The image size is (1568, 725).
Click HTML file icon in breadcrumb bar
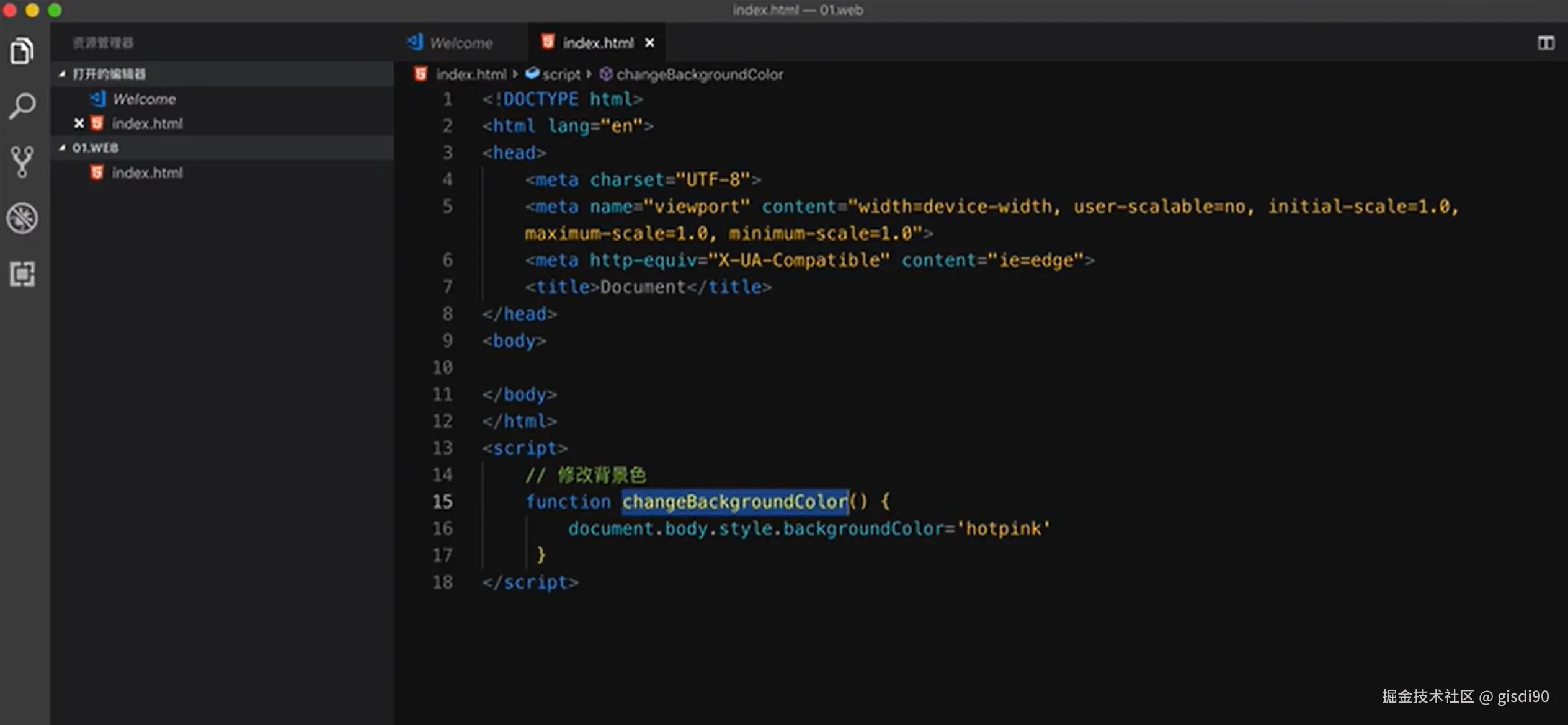[x=421, y=74]
